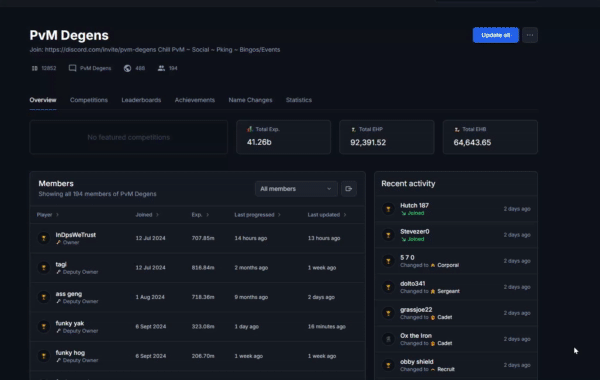The width and height of the screenshot is (600, 380).
Task: Click tagi's trophy avatar icon
Action: tap(44, 267)
